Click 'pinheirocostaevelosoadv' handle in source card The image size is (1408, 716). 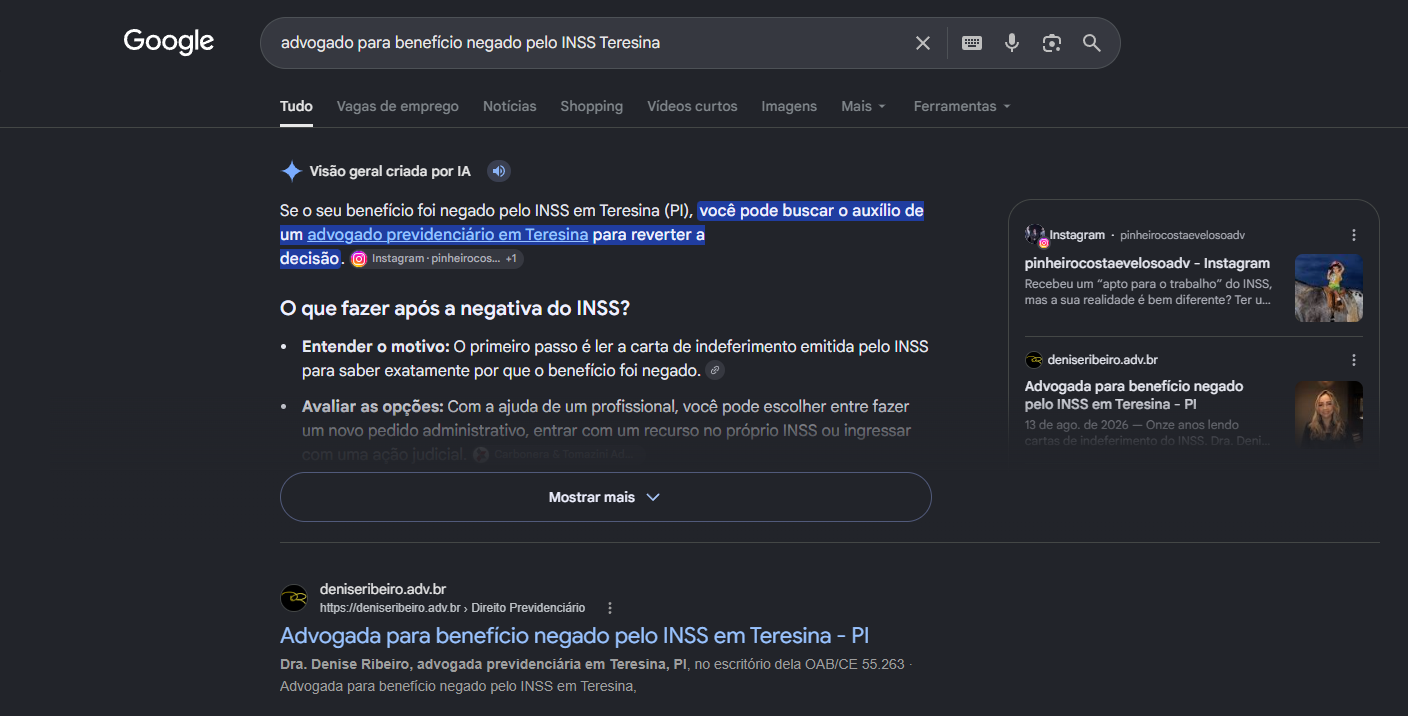pyautogui.click(x=1182, y=235)
